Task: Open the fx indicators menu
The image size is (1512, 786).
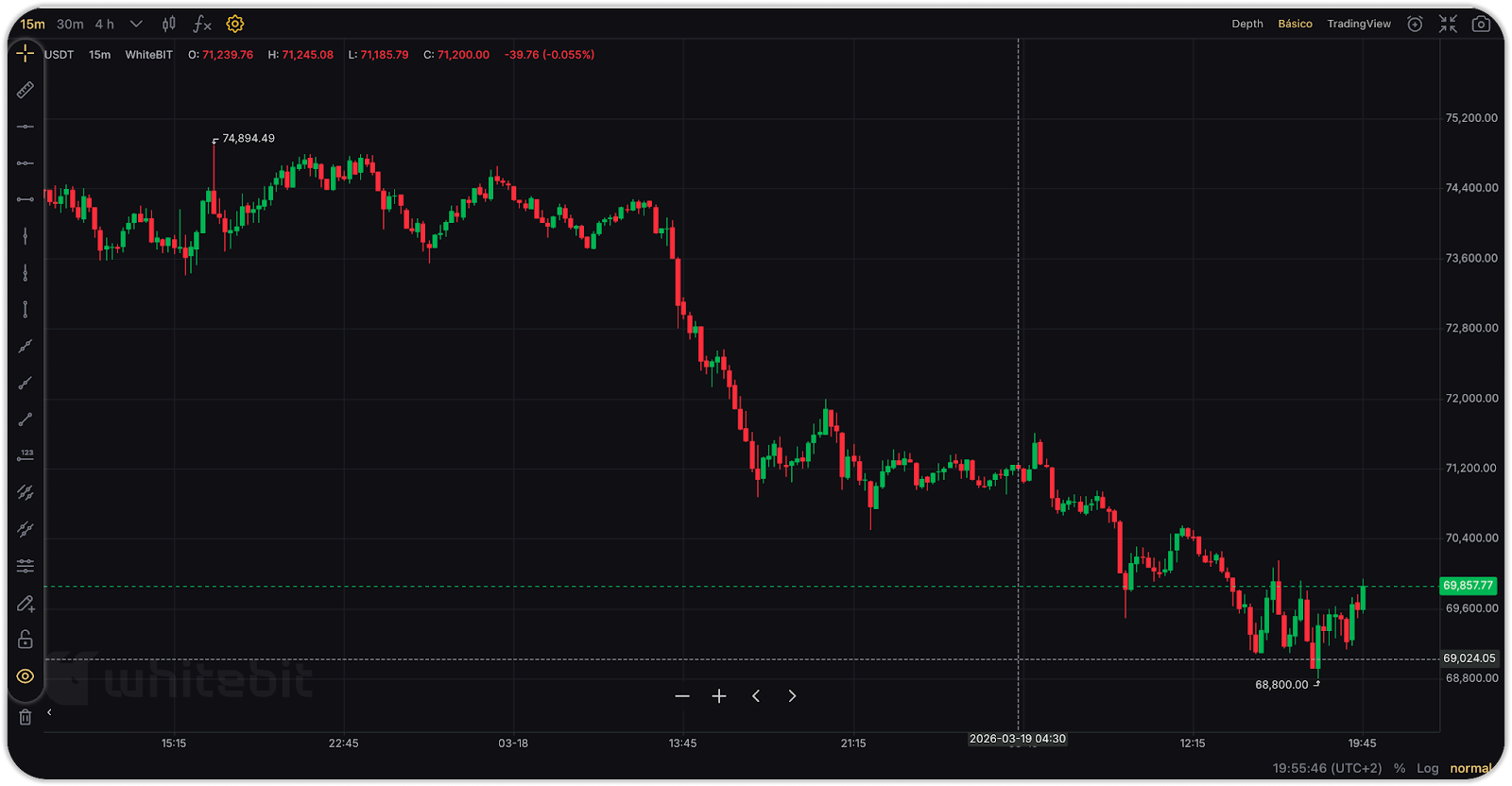Action: (201, 24)
